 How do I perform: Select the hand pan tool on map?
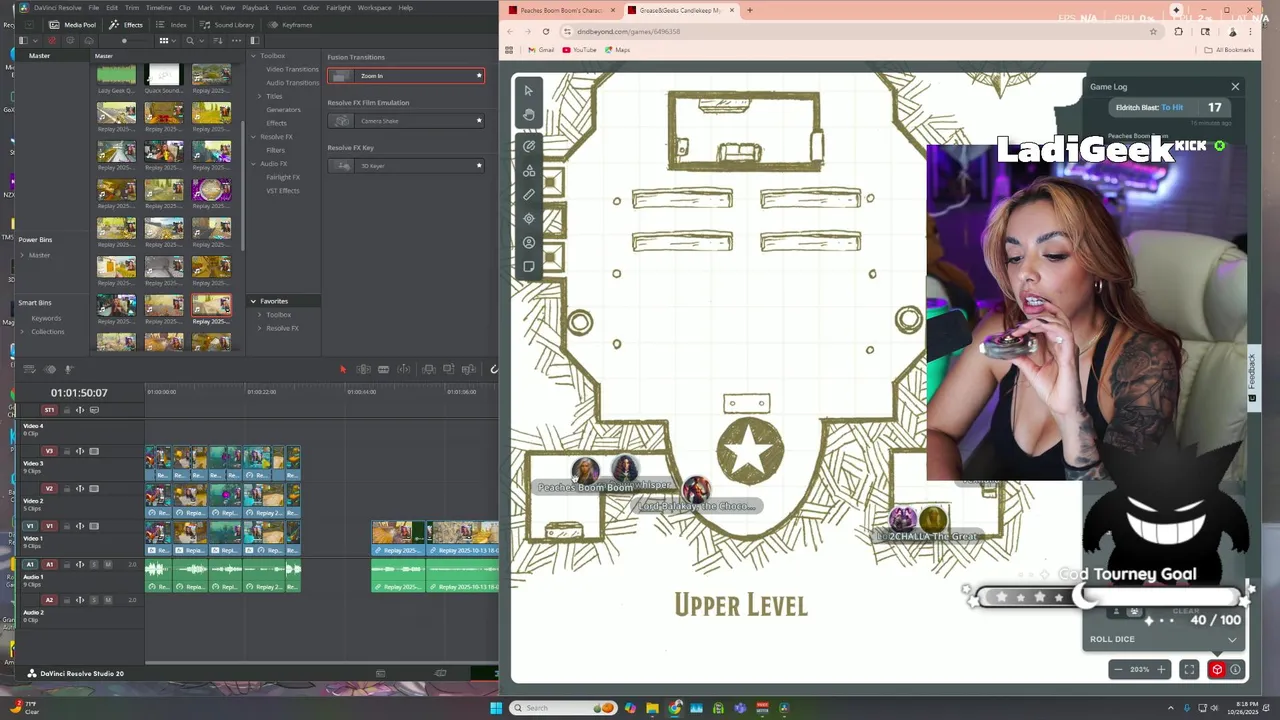(x=529, y=114)
